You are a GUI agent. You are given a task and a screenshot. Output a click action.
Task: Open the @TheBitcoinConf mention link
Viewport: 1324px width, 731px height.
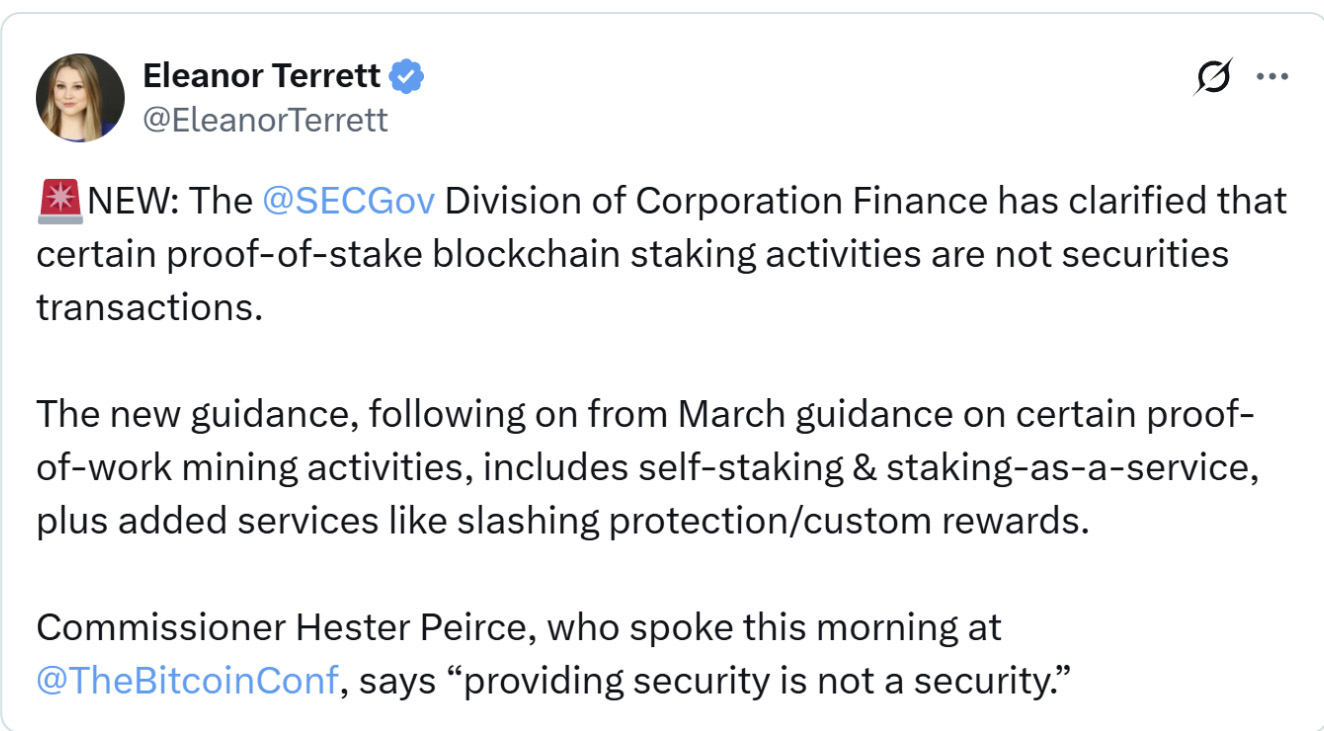[x=186, y=681]
